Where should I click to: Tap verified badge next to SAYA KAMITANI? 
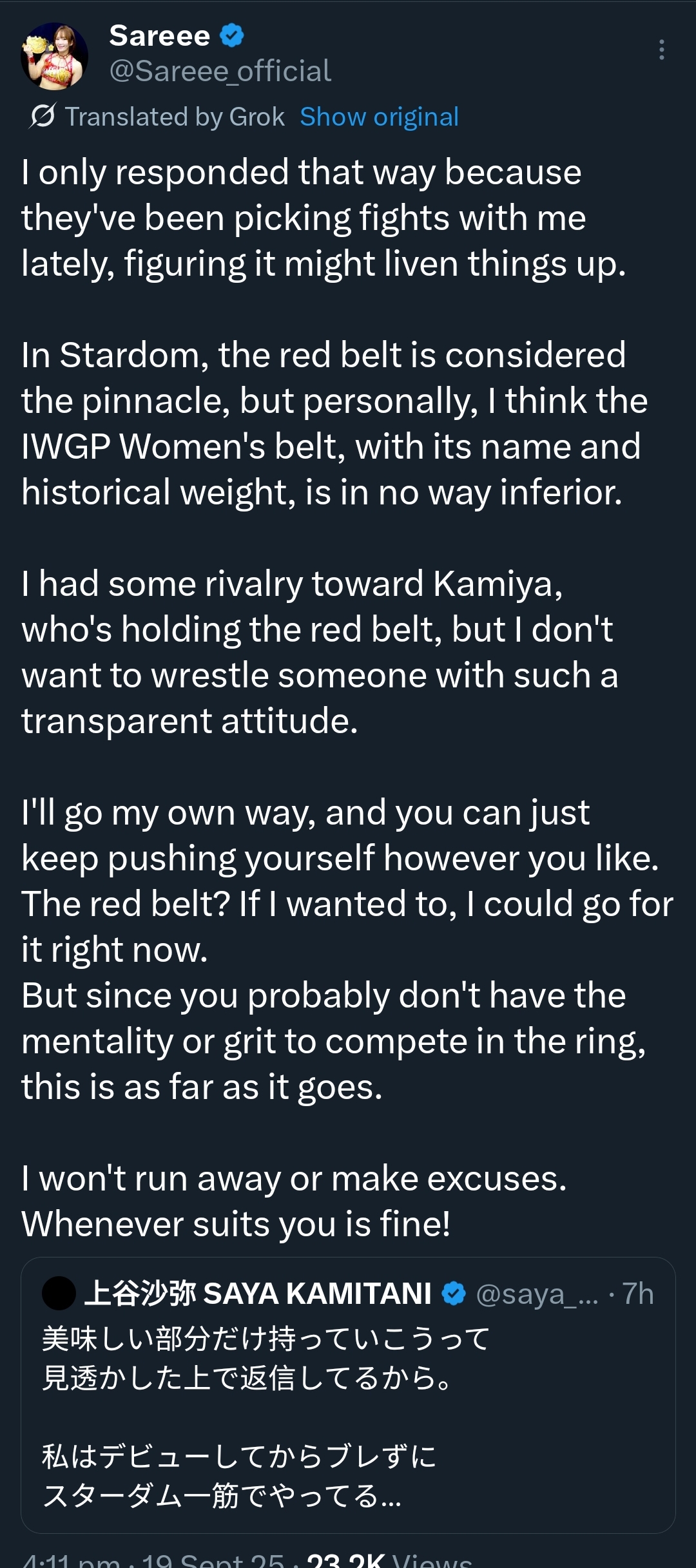454,1293
